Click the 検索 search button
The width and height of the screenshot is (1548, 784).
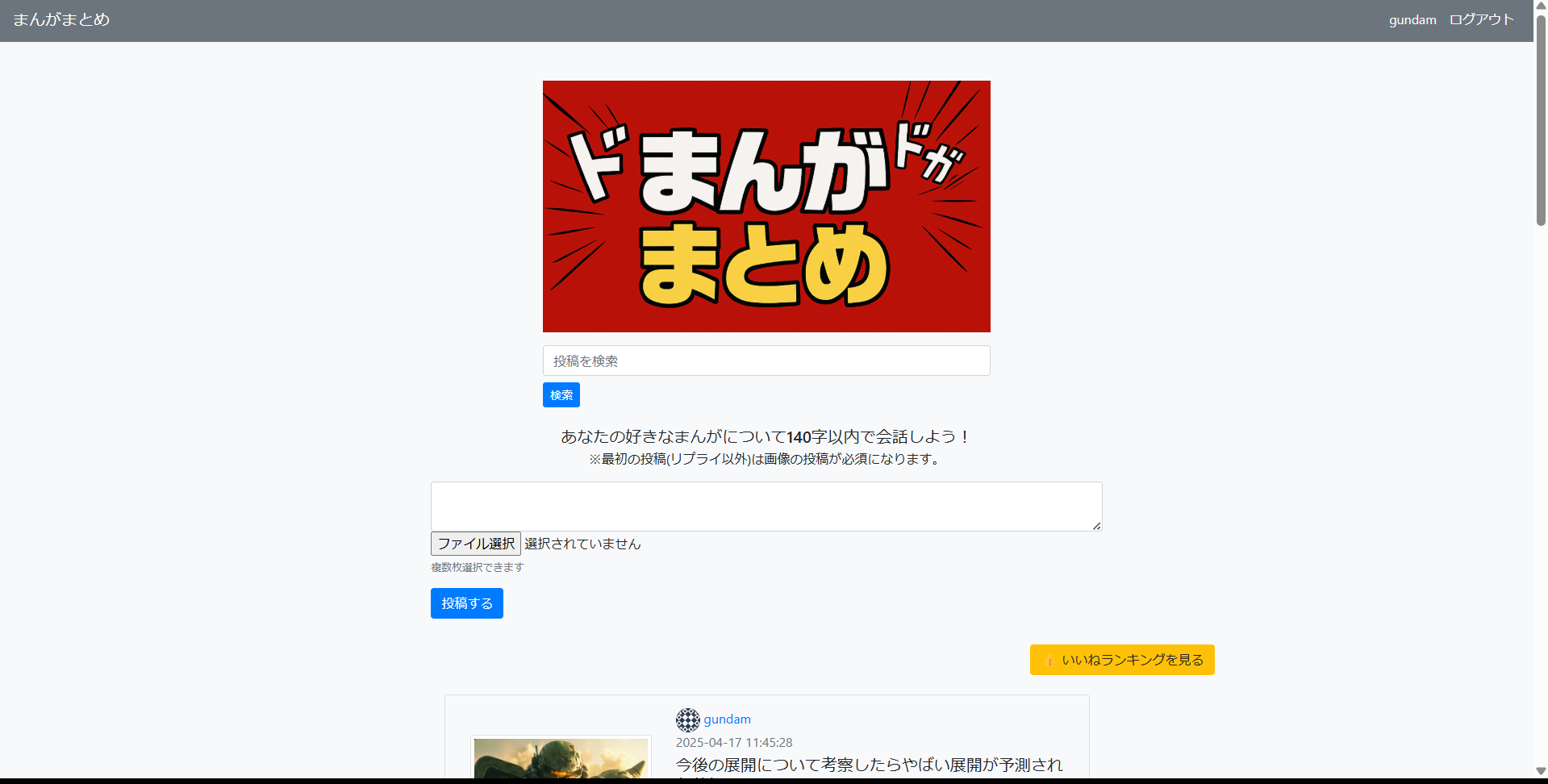pos(561,395)
